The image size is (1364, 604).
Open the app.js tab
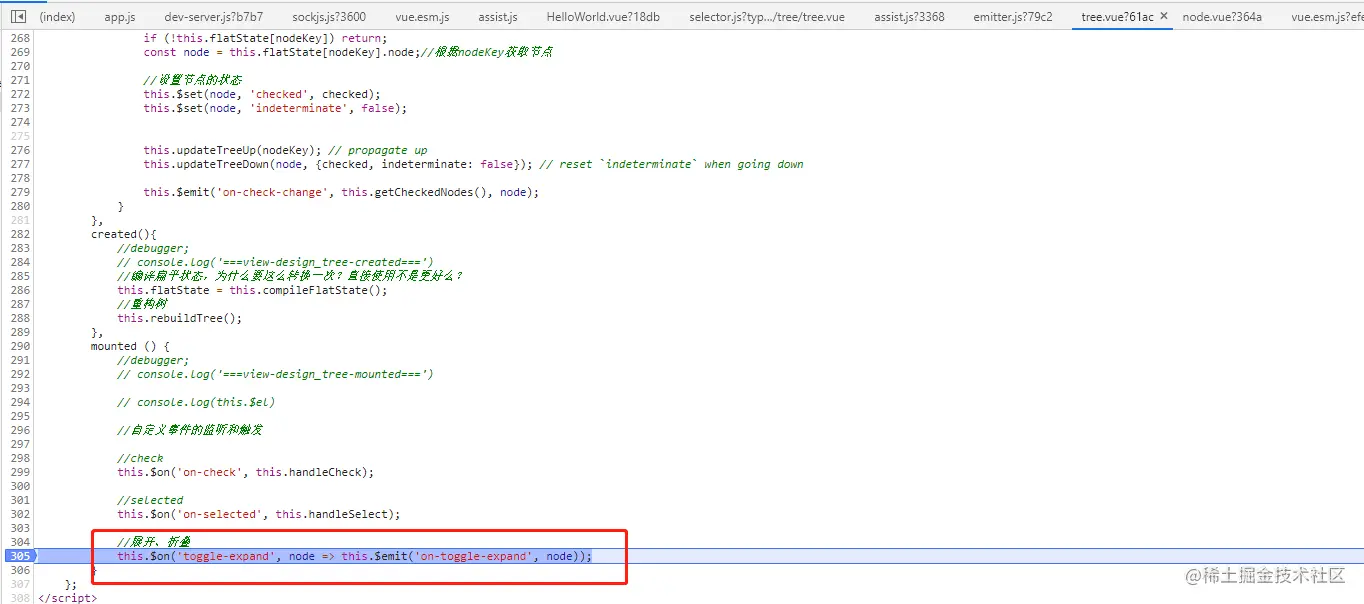coord(120,17)
